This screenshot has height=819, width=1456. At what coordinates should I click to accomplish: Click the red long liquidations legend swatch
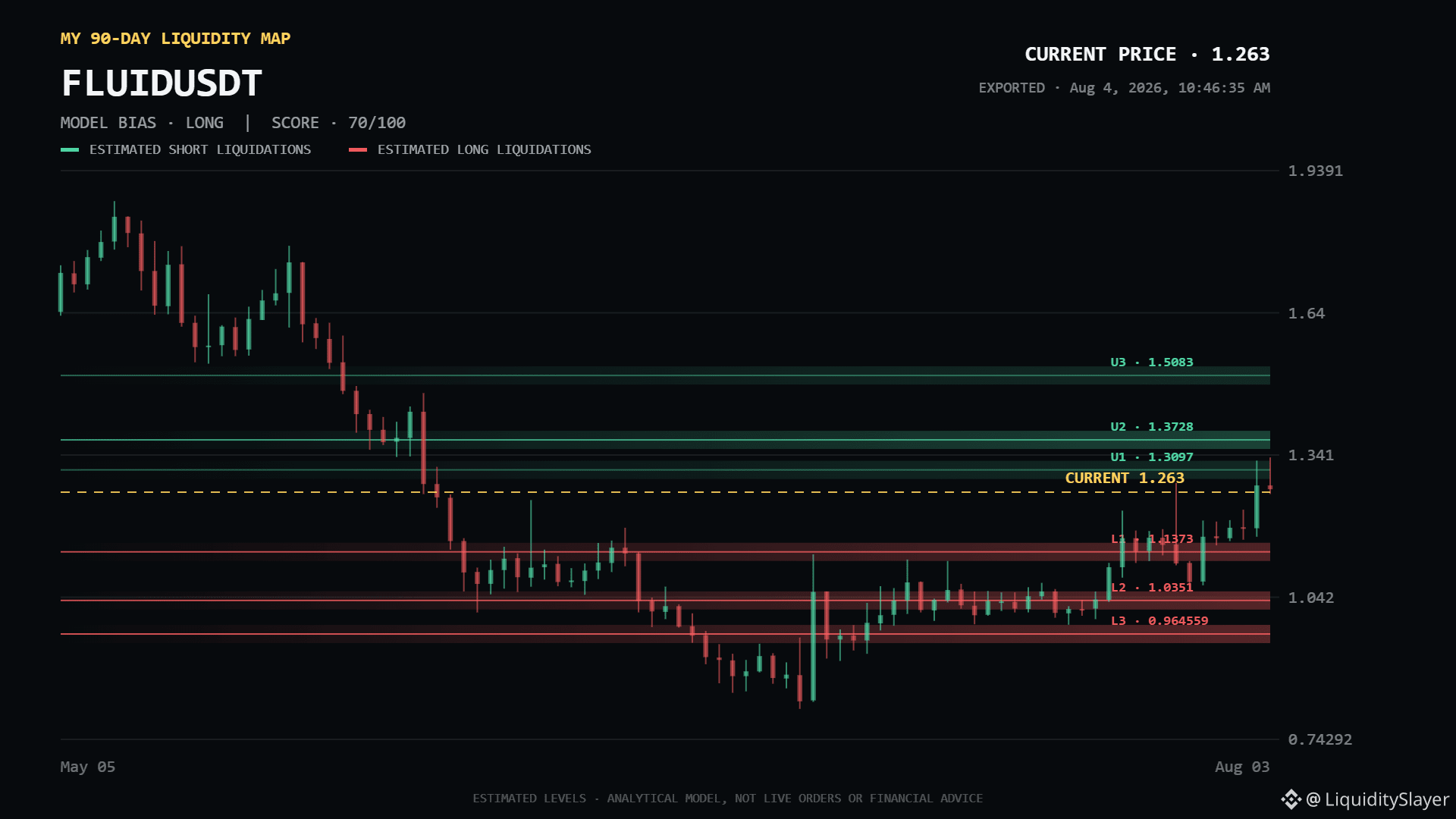[x=358, y=150]
